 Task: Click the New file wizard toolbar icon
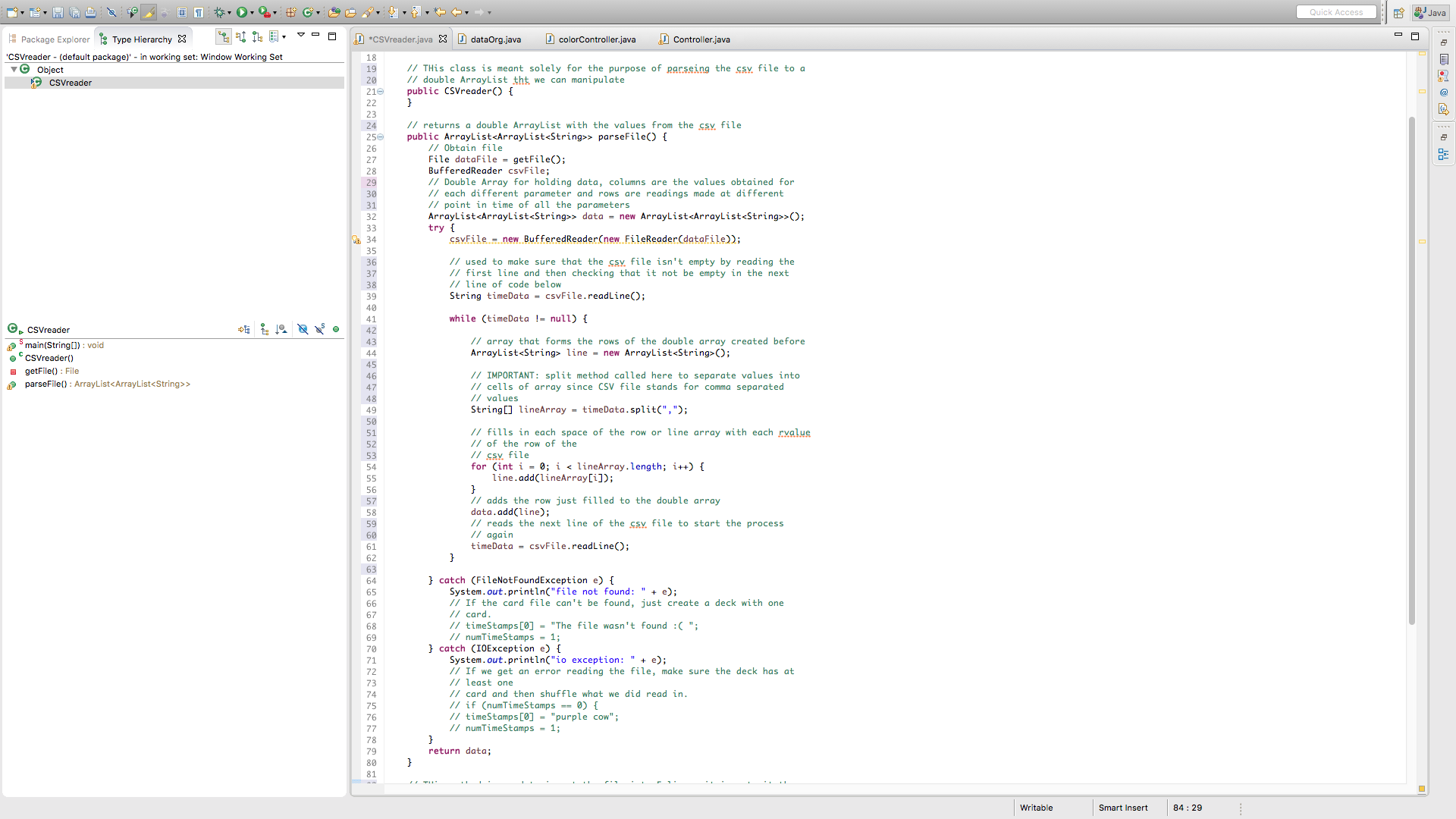[11, 12]
